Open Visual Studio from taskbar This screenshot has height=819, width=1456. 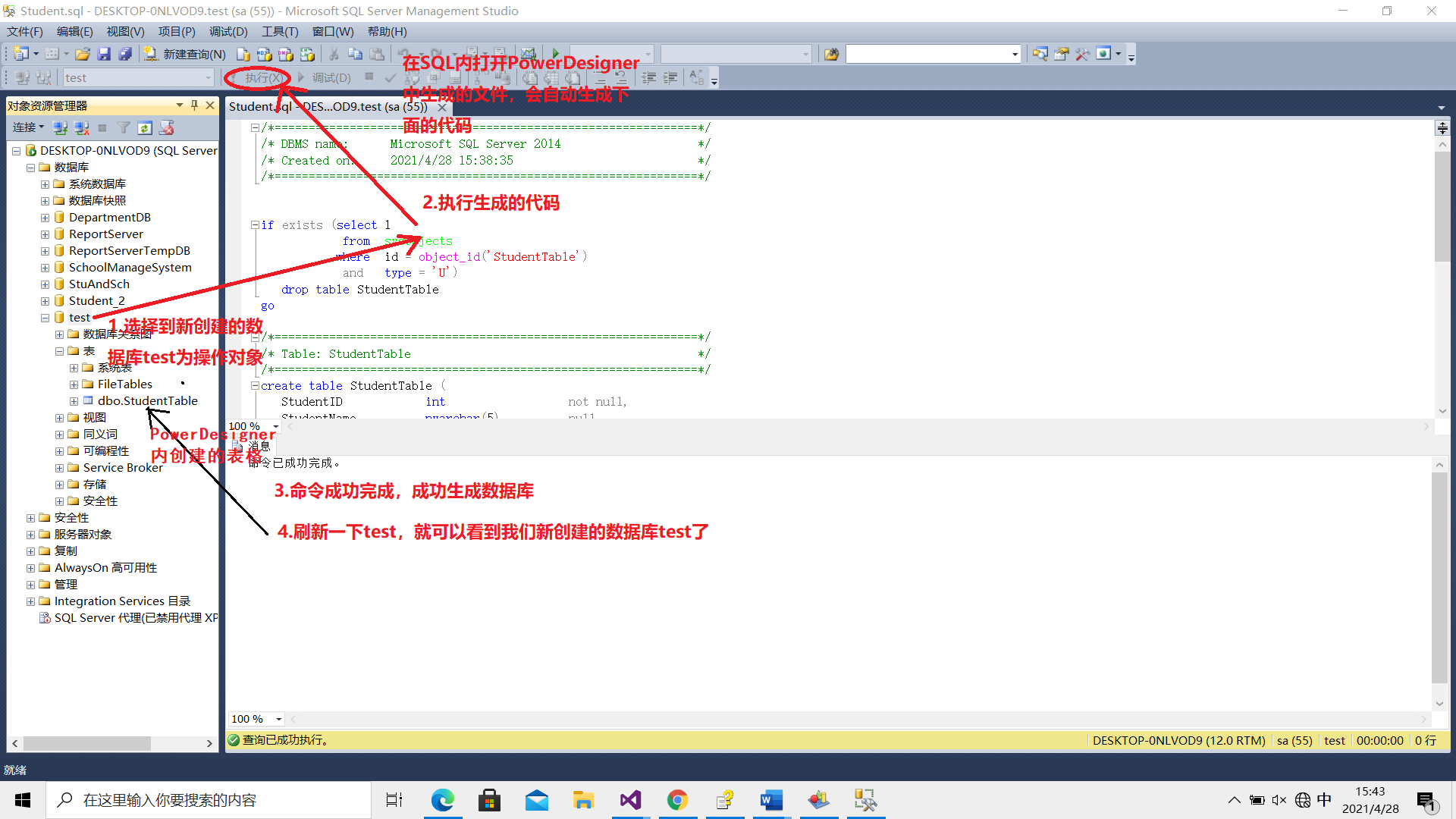[x=630, y=800]
